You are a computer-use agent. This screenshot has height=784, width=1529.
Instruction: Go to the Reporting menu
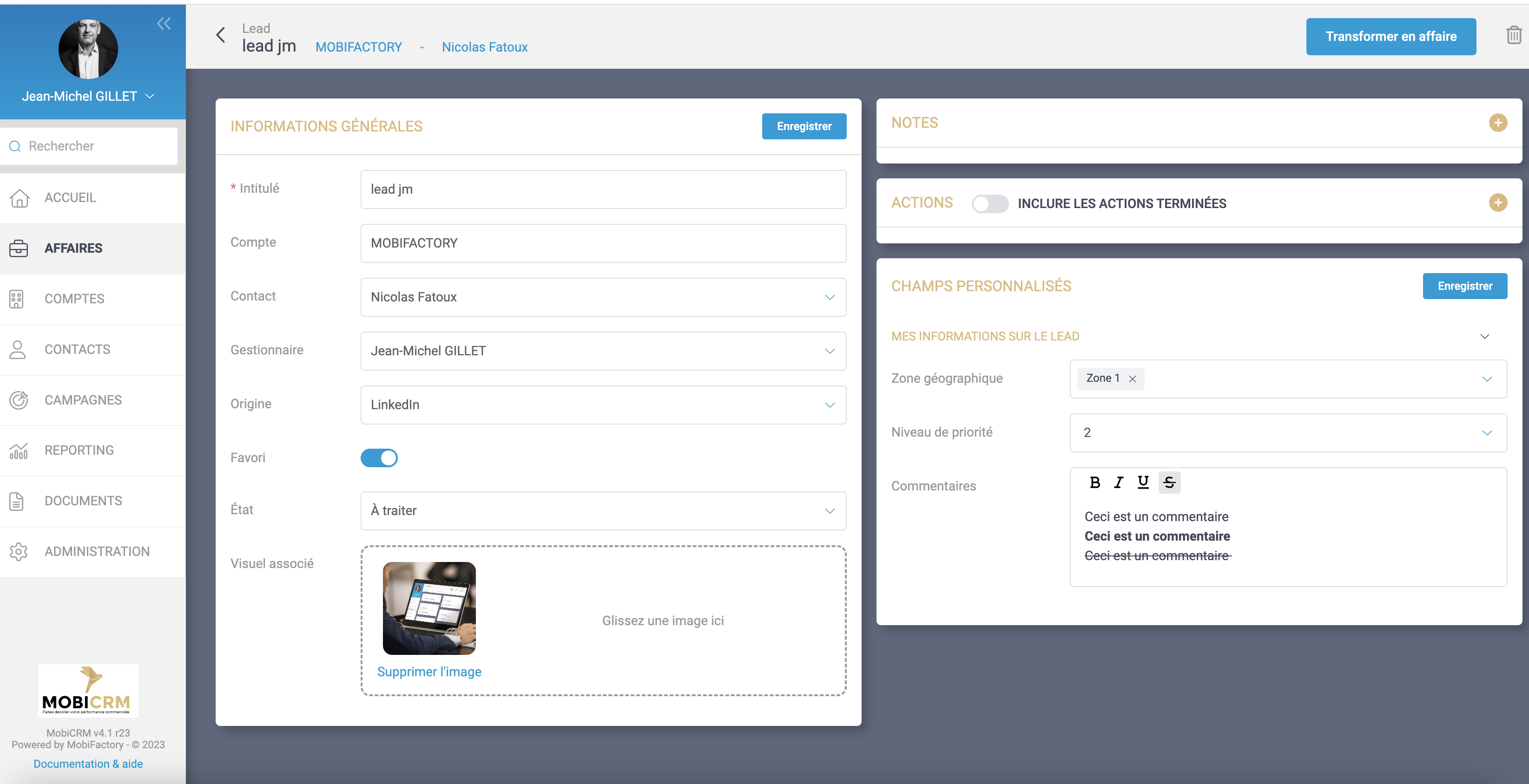click(x=79, y=450)
